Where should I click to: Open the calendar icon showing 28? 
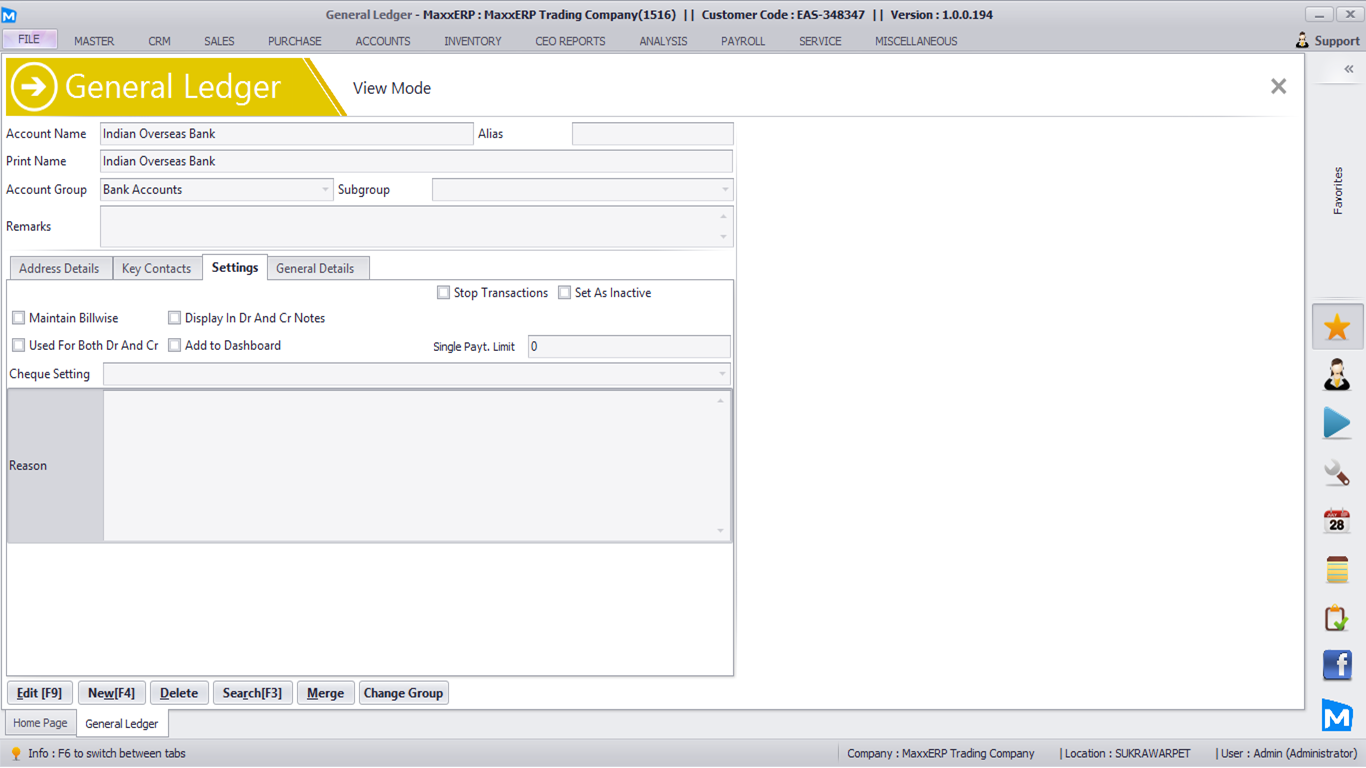pos(1337,521)
